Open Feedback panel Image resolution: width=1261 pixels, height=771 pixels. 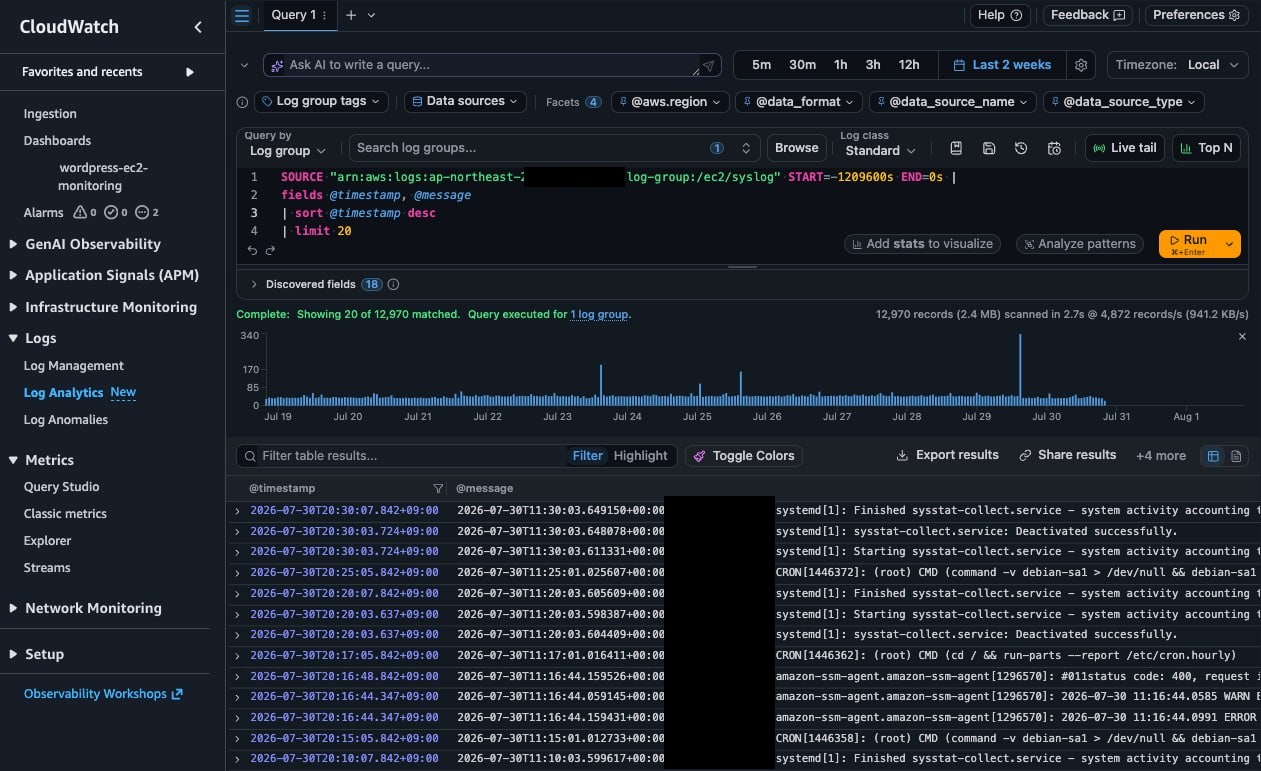click(1088, 15)
